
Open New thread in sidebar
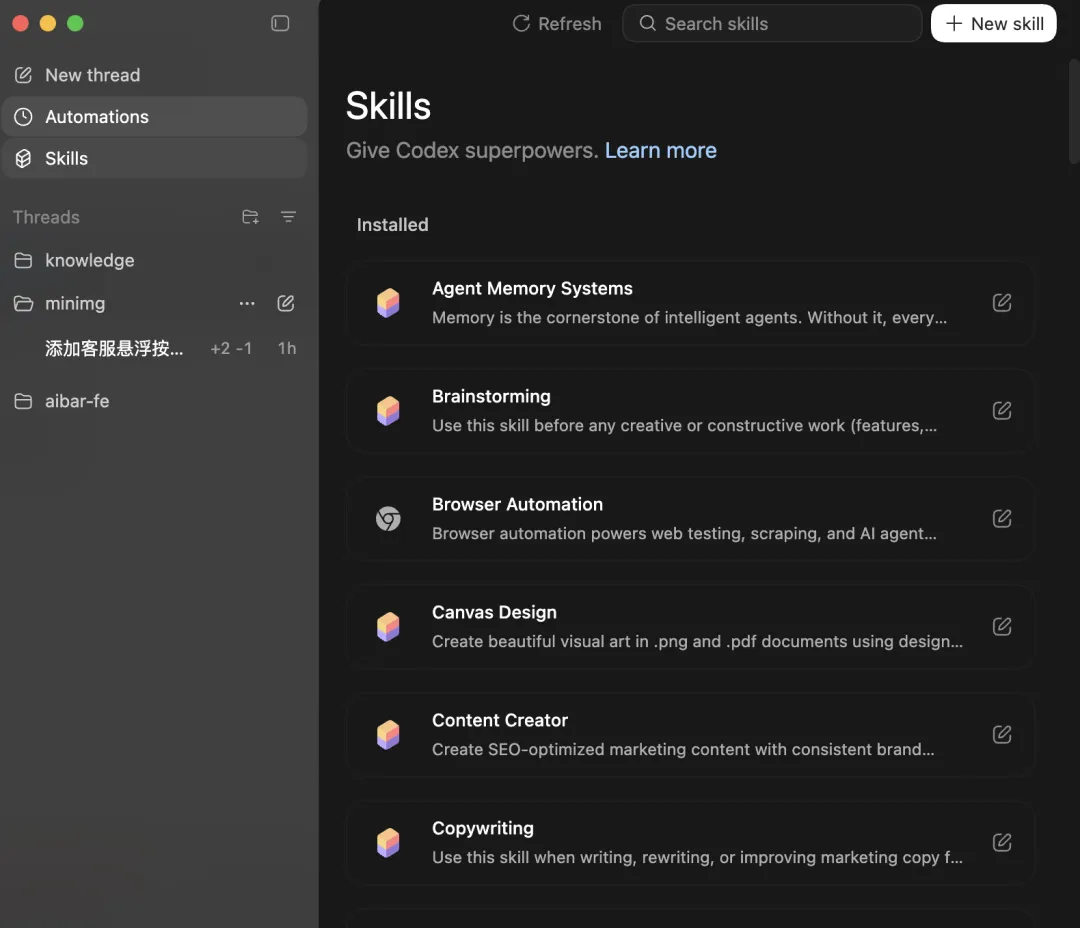pos(154,75)
